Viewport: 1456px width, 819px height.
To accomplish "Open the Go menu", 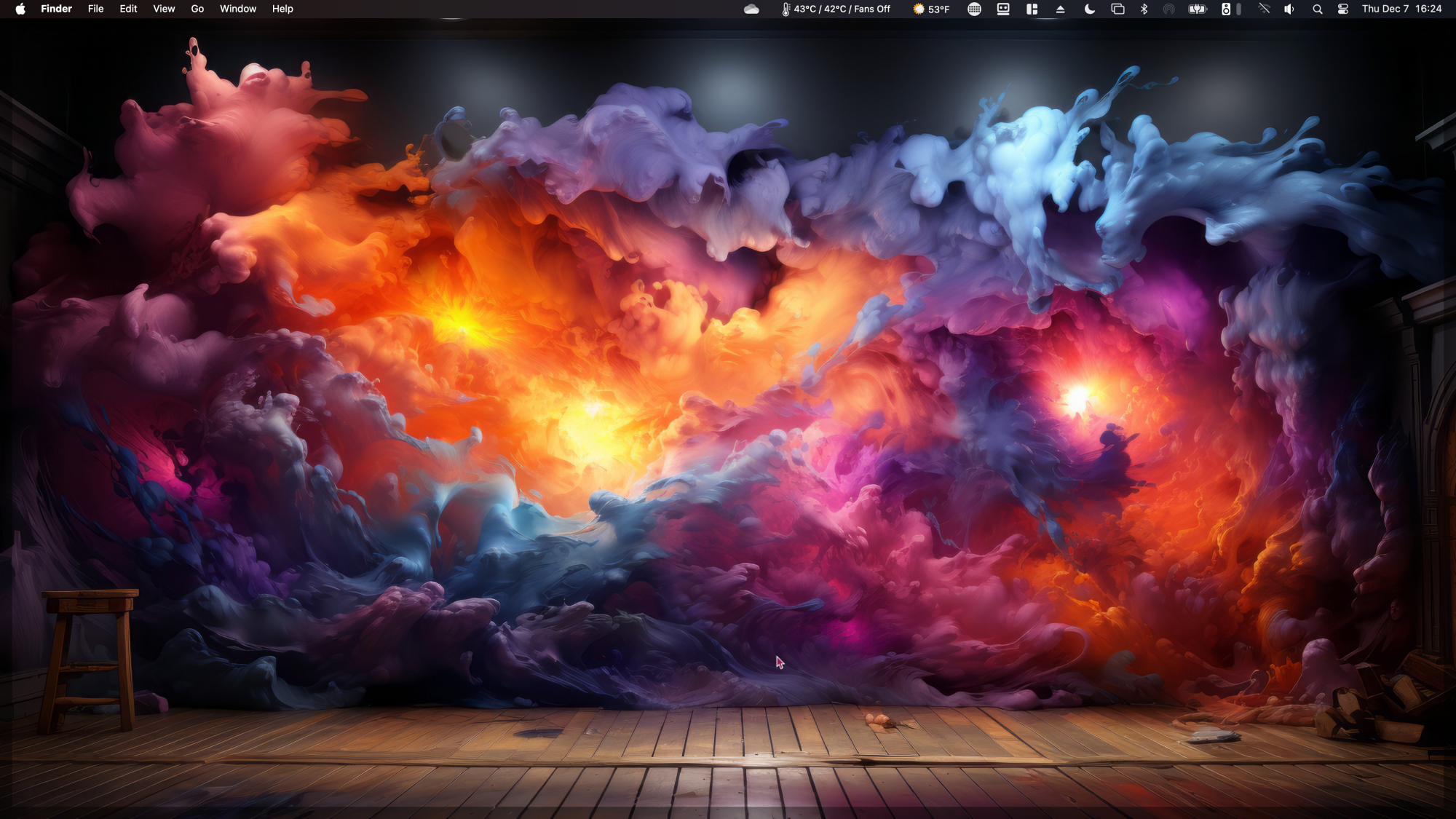I will click(x=197, y=9).
